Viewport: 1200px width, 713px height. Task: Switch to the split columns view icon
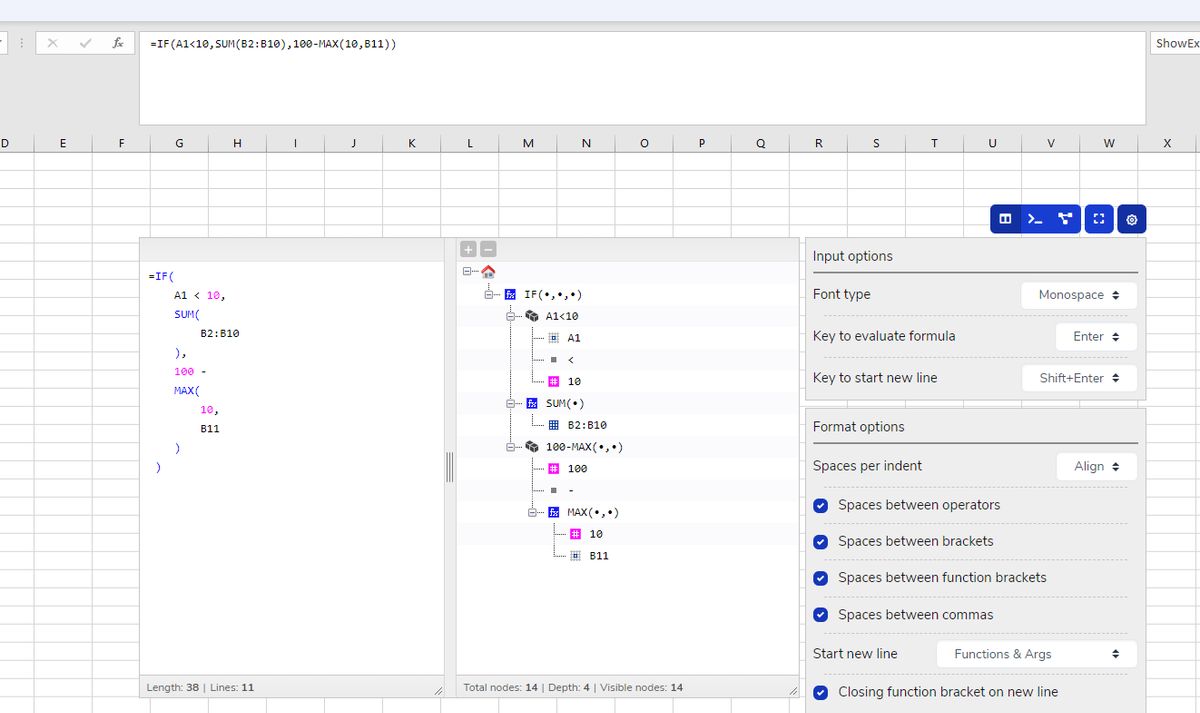(1005, 219)
